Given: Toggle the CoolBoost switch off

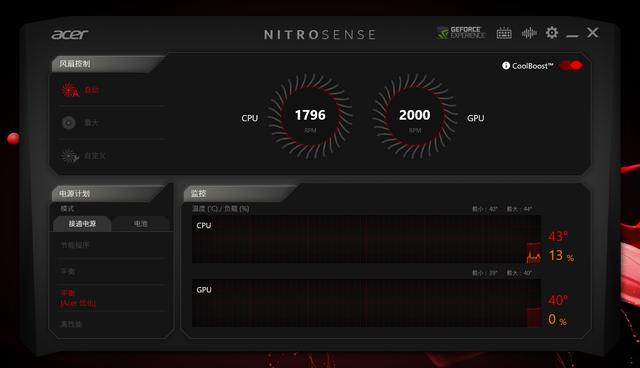Looking at the screenshot, I should [571, 66].
